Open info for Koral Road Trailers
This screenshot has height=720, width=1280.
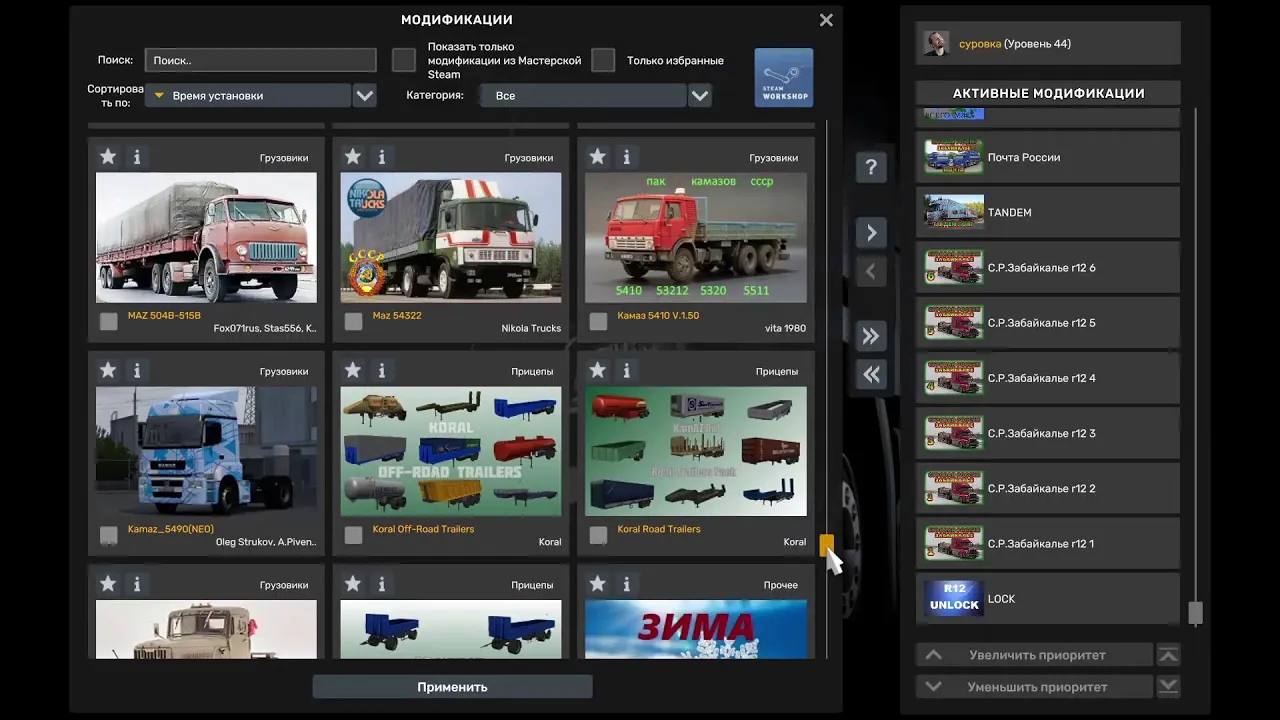pos(626,371)
